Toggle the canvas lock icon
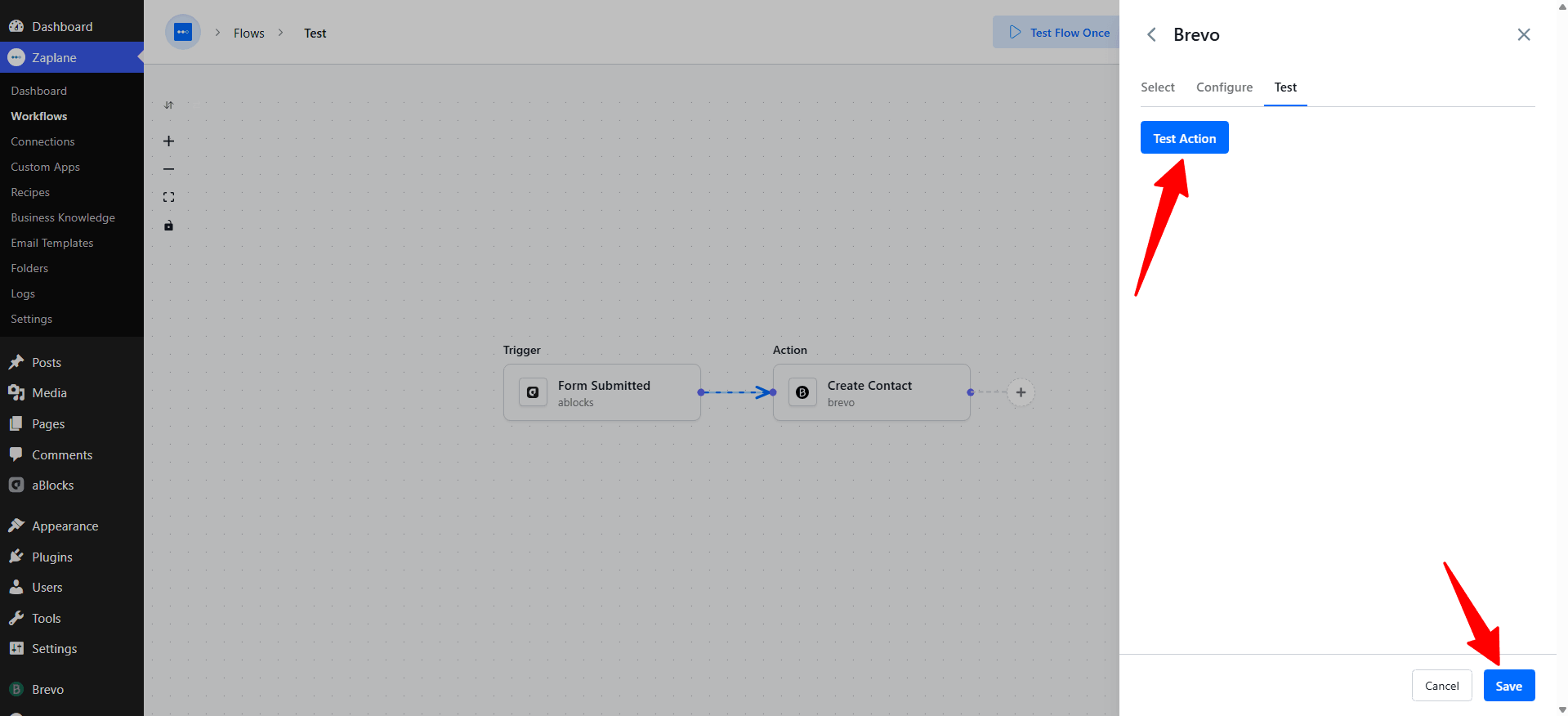Screen dimensions: 1568x716 tap(168, 226)
